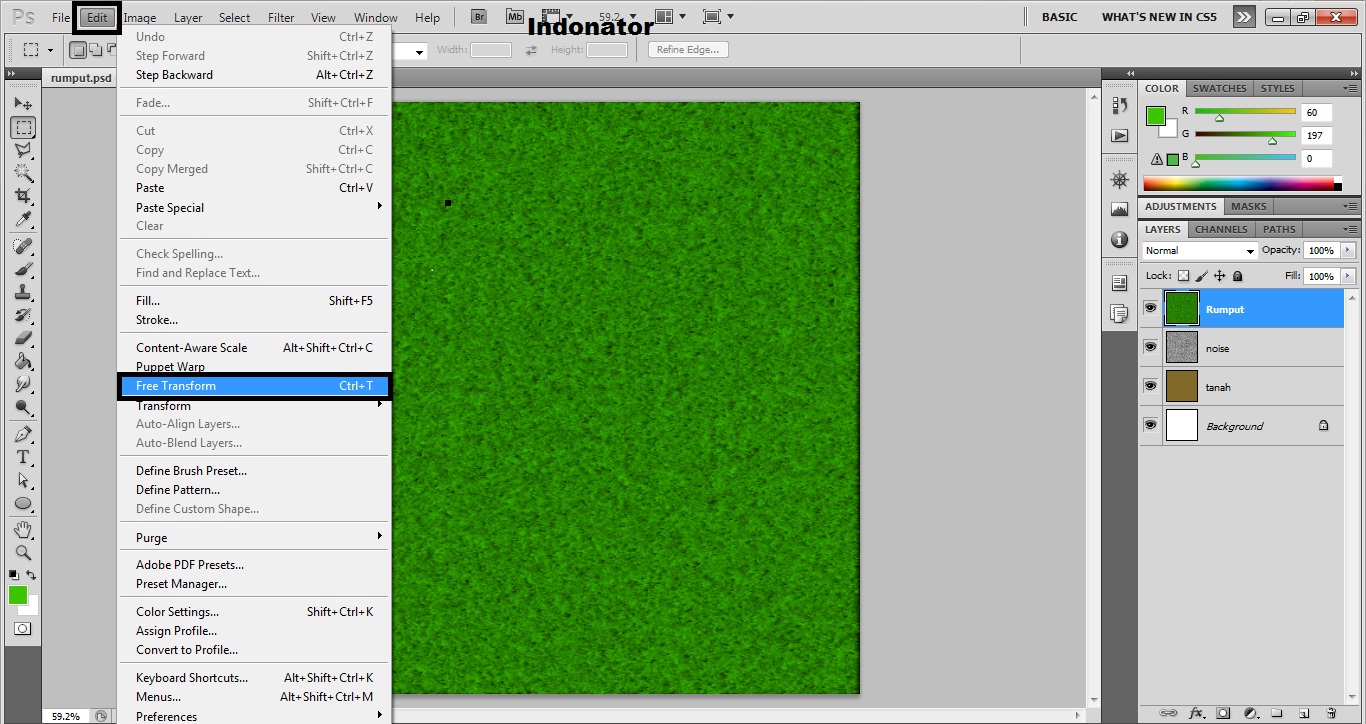Open WHAT'S NEW IN CS5
Screen dimensions: 1366x724
(x=1158, y=16)
